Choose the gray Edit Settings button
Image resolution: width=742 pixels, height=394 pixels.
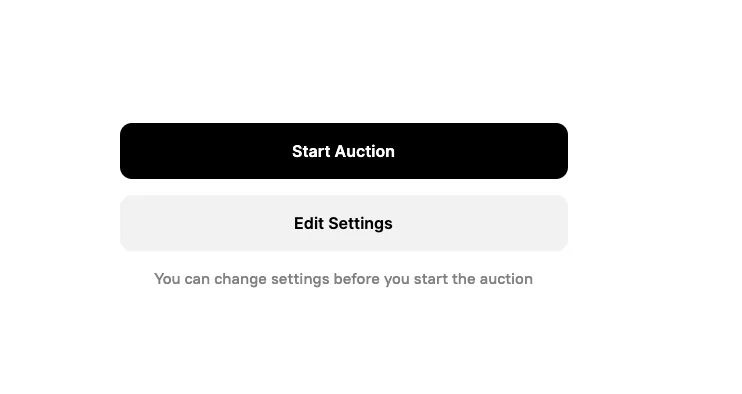tap(344, 223)
